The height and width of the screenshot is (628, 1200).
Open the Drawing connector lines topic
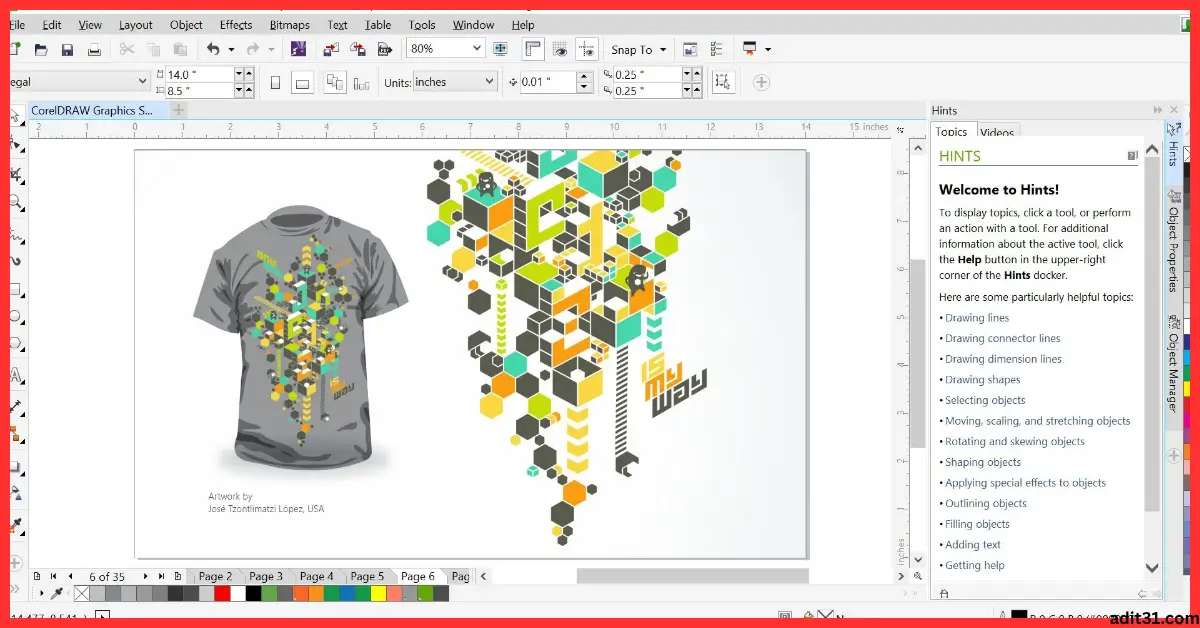coord(1003,339)
